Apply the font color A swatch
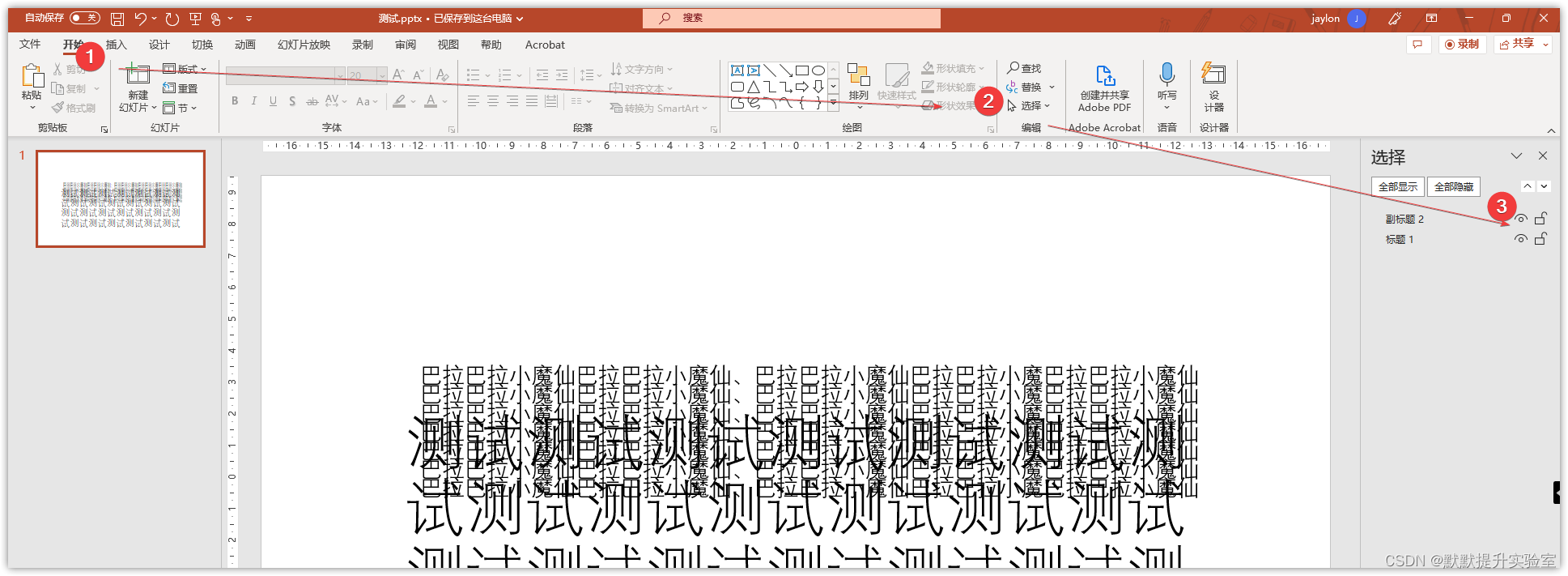1568x576 pixels. (x=431, y=101)
